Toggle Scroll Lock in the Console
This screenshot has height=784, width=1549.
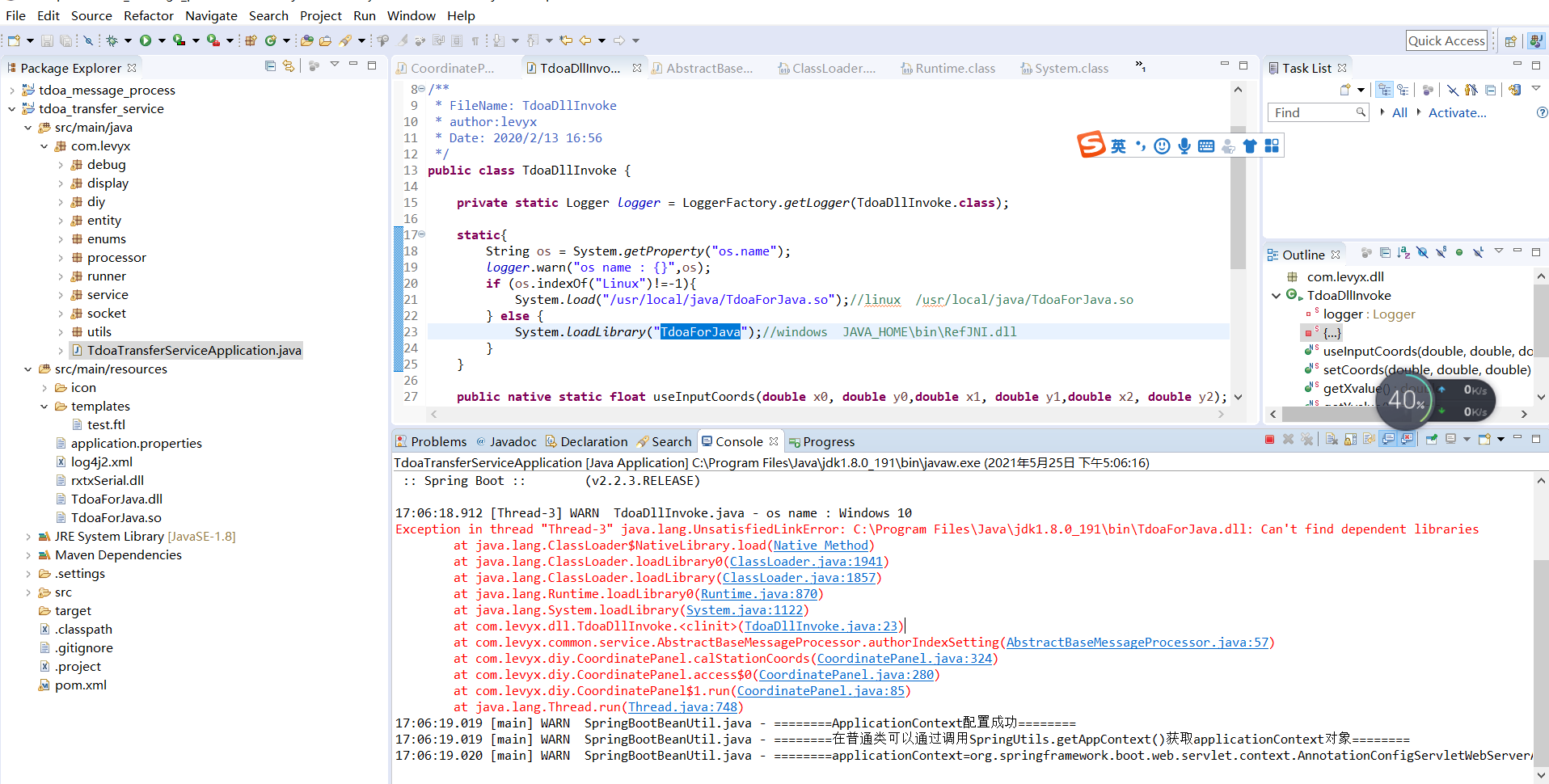coord(1350,440)
